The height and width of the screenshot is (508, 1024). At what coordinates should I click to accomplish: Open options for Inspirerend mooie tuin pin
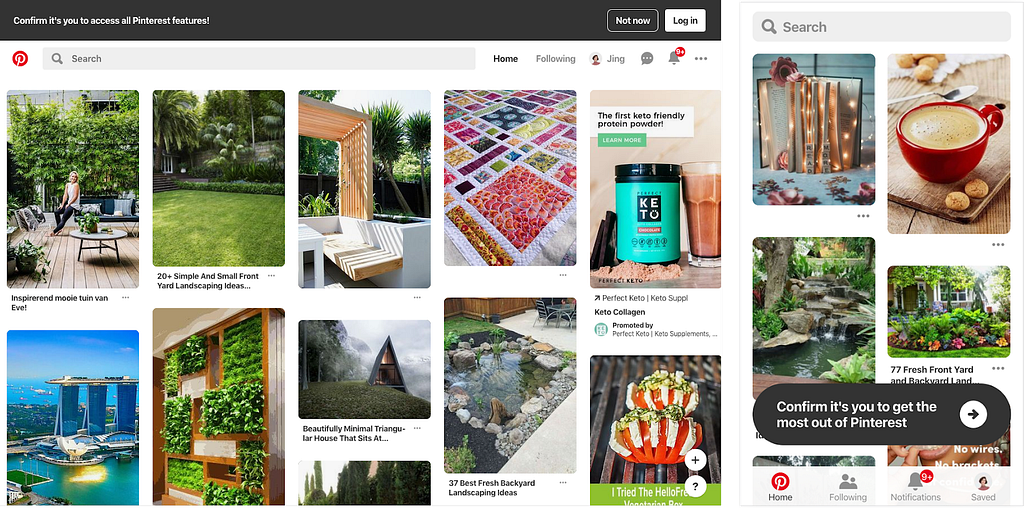coord(125,298)
